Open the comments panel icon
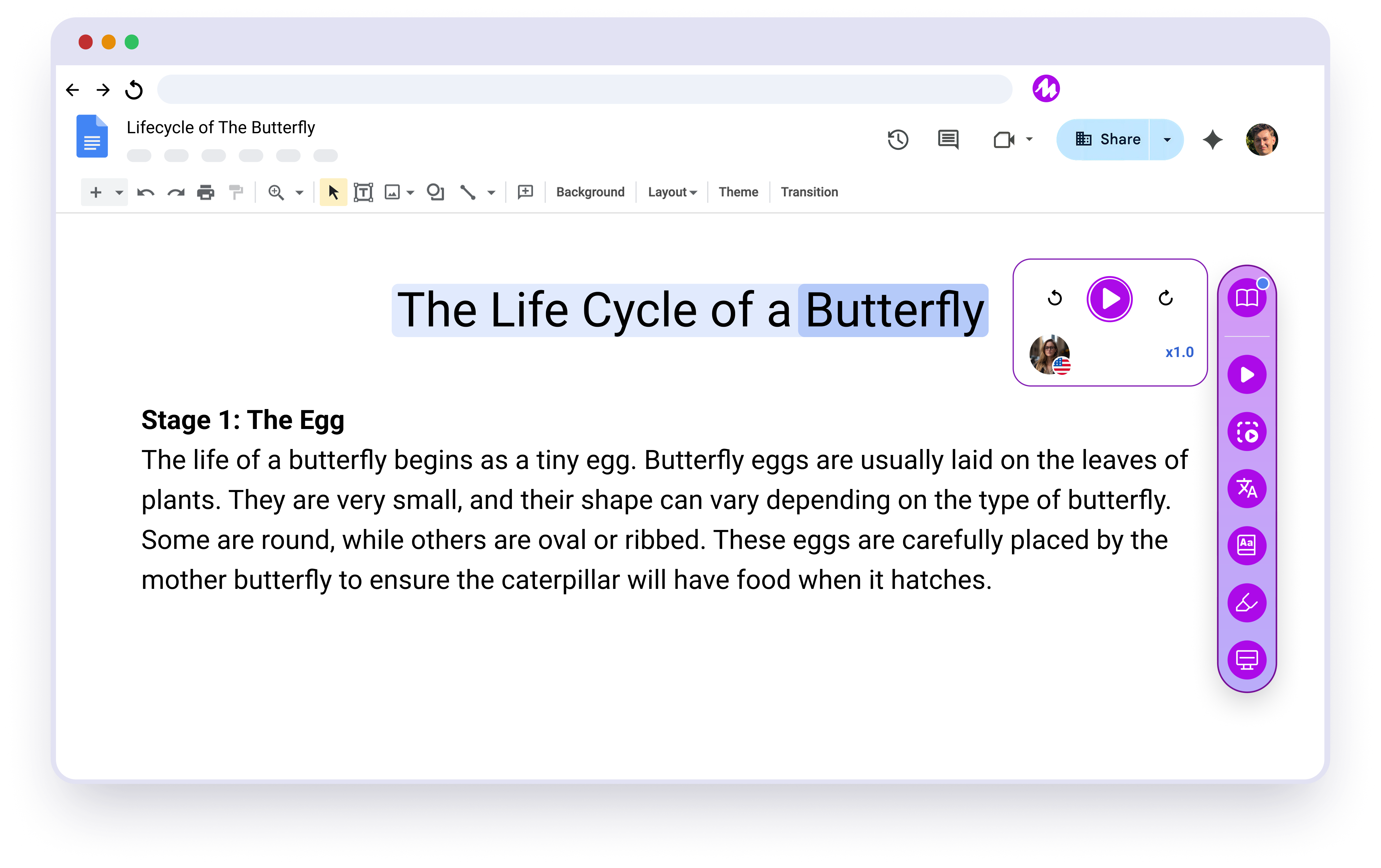 click(x=948, y=140)
